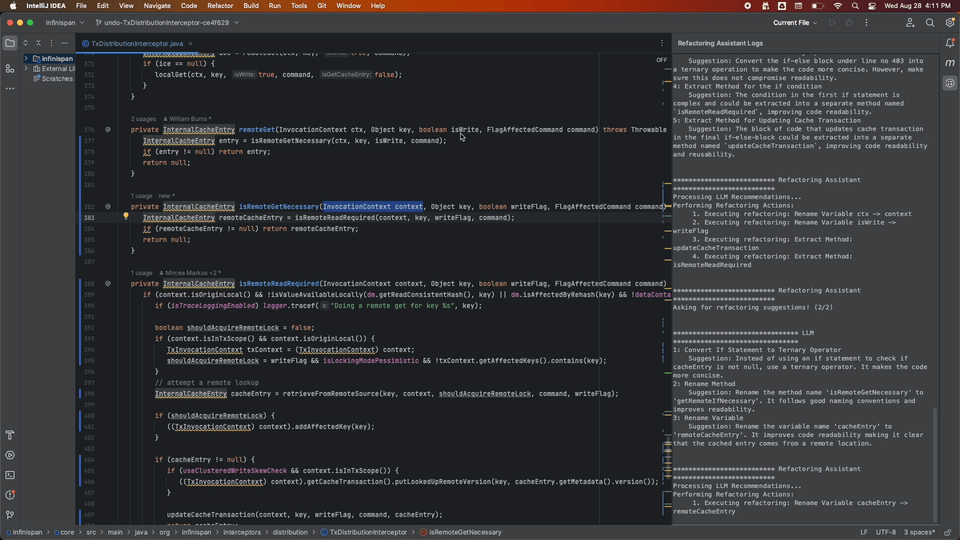Toggle the OFF inspections indicator in editor
Screen dimensions: 960x540
(x=661, y=60)
